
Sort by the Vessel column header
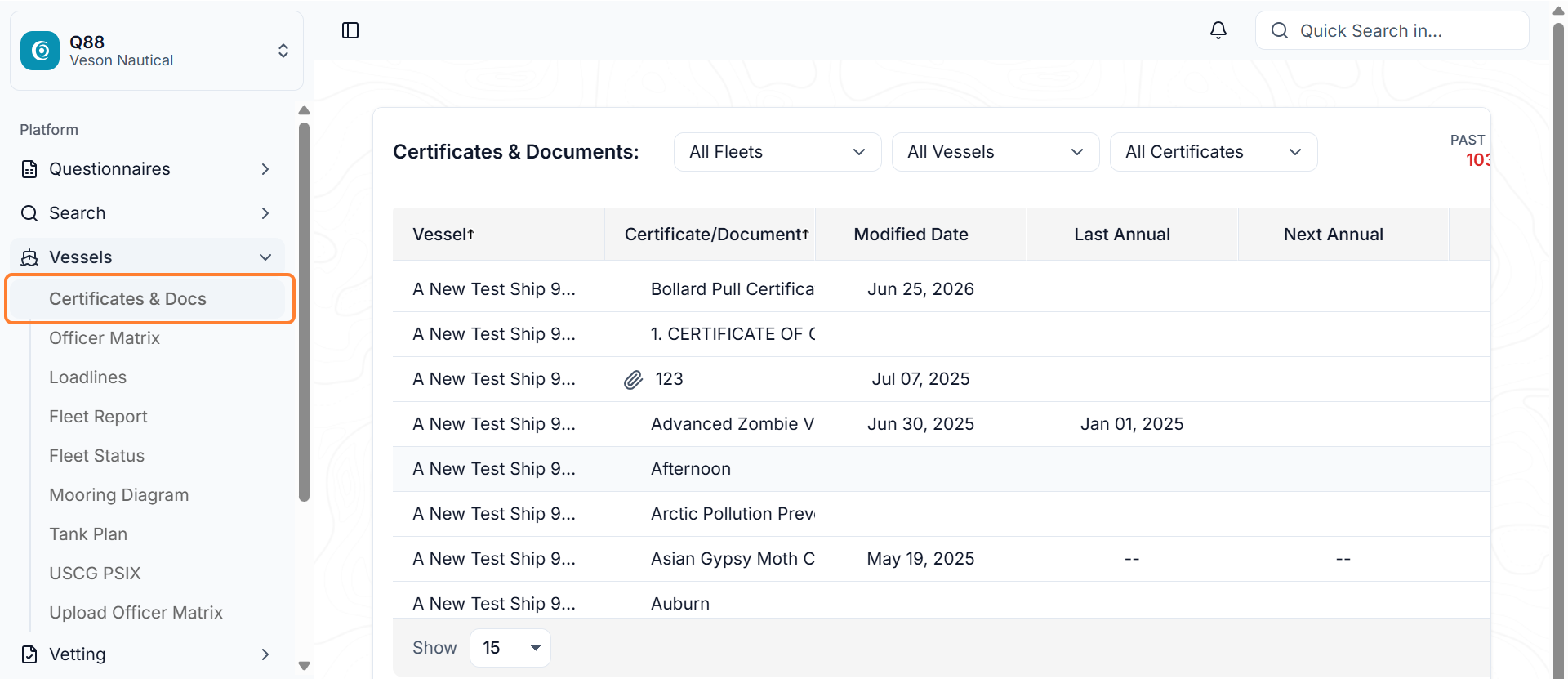443,235
